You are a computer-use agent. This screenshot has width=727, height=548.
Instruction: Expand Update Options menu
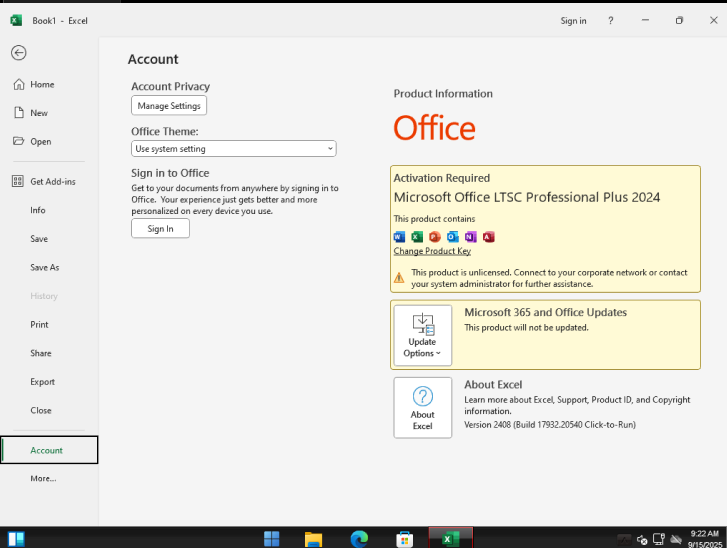[422, 335]
